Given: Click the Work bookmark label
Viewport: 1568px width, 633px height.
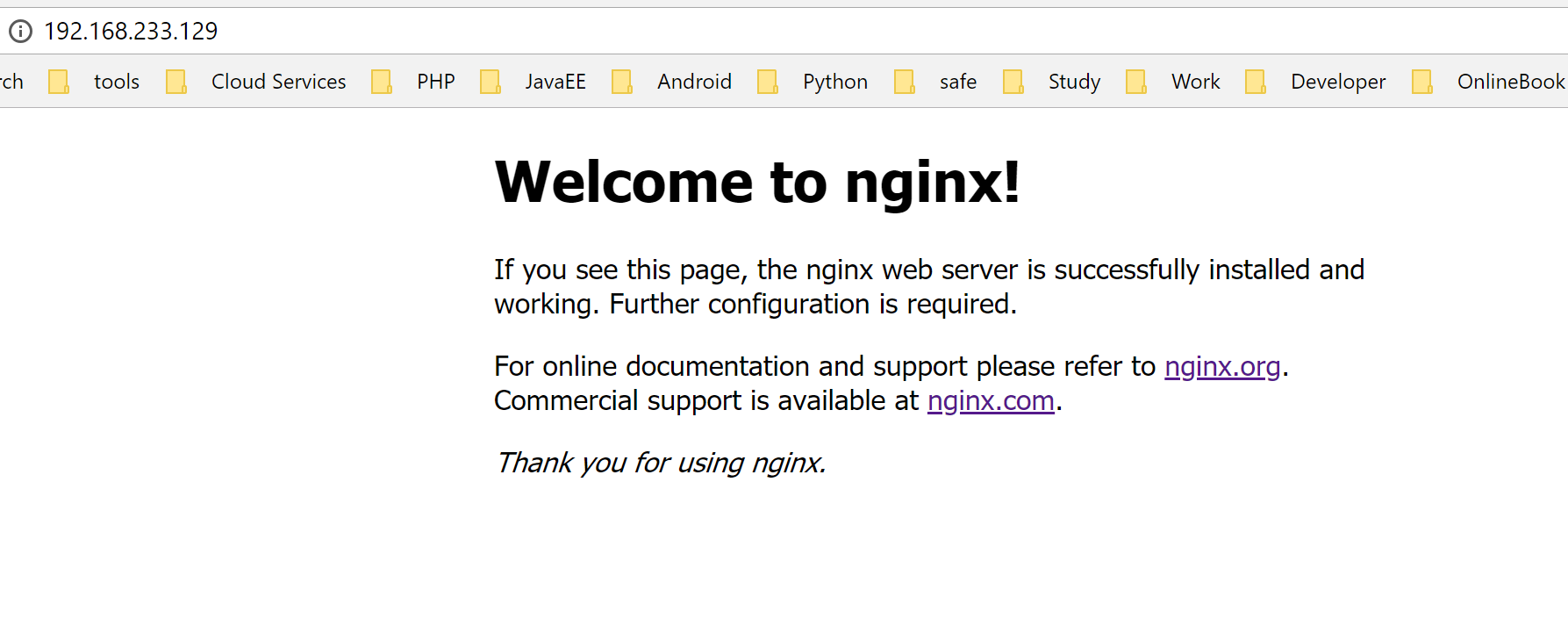Looking at the screenshot, I should 1196,82.
